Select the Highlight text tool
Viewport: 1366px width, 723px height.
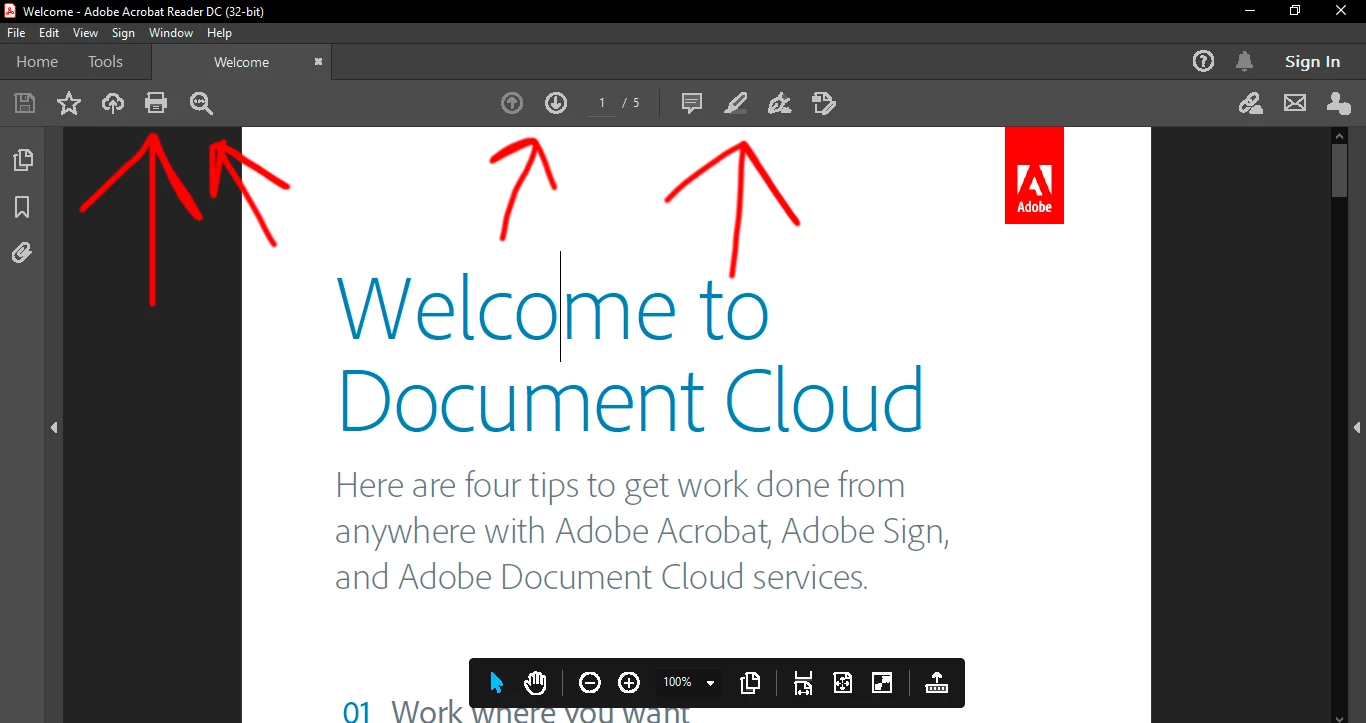point(735,103)
